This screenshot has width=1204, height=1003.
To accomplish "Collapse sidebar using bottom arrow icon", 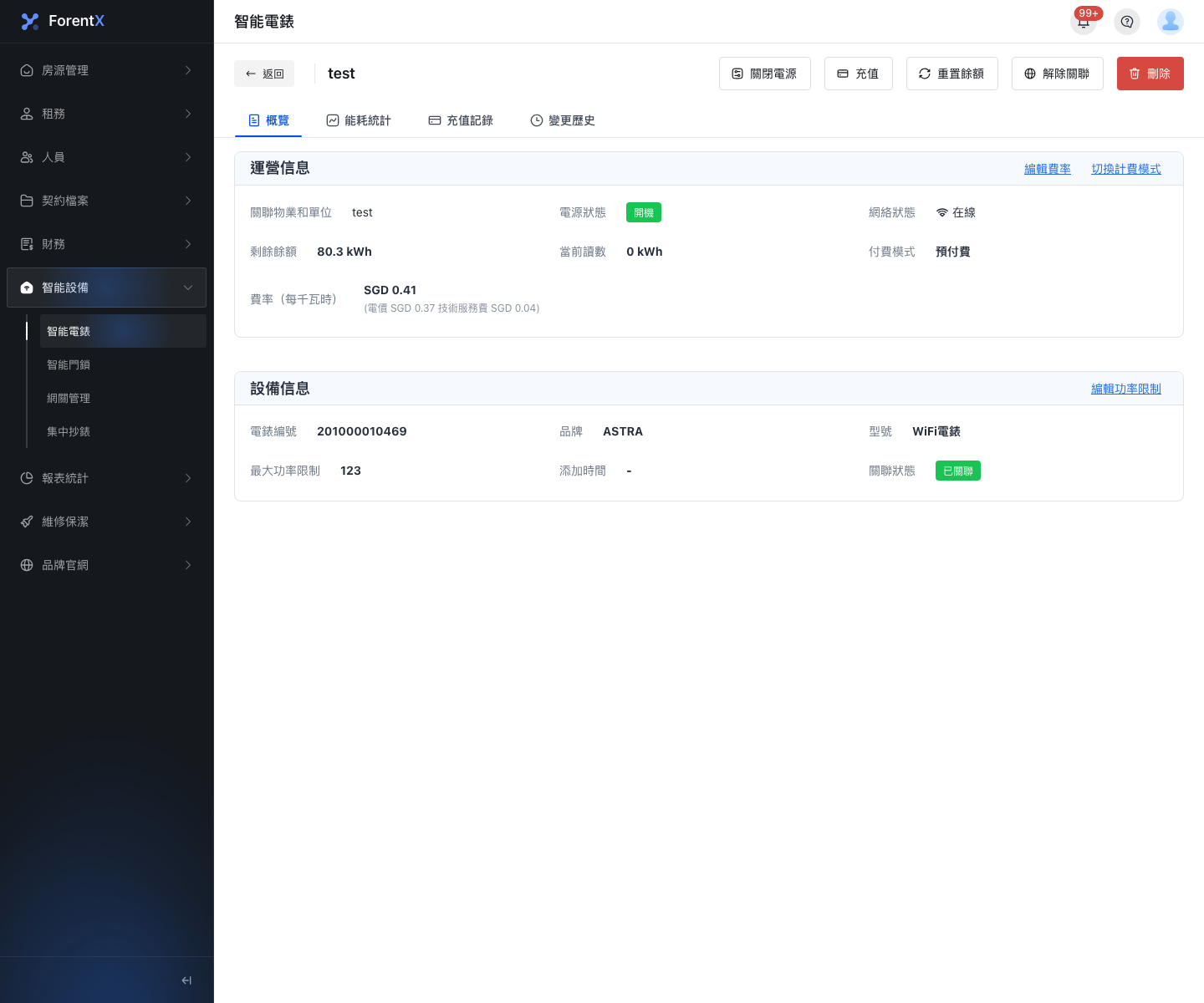I will tap(186, 980).
